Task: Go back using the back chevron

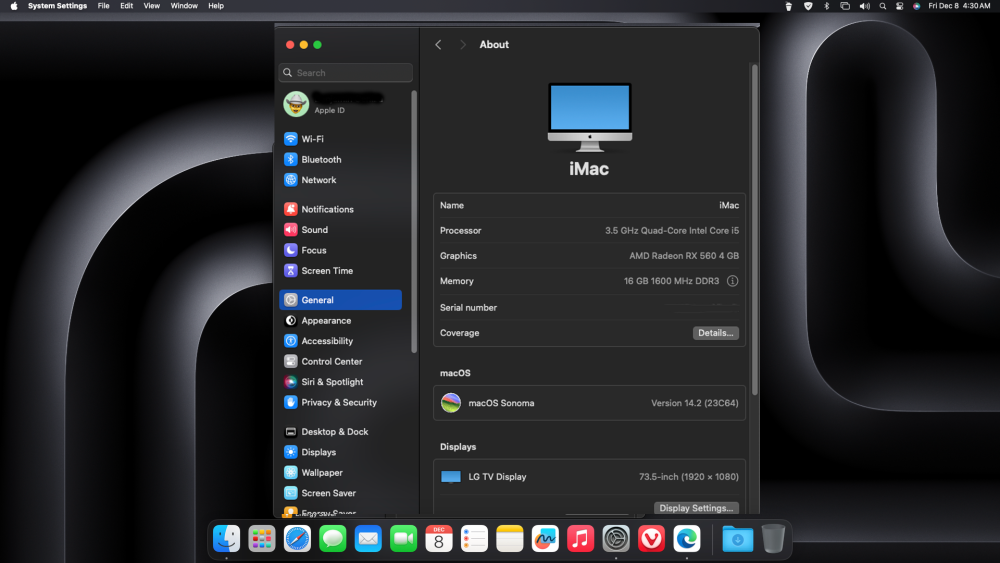Action: [438, 45]
